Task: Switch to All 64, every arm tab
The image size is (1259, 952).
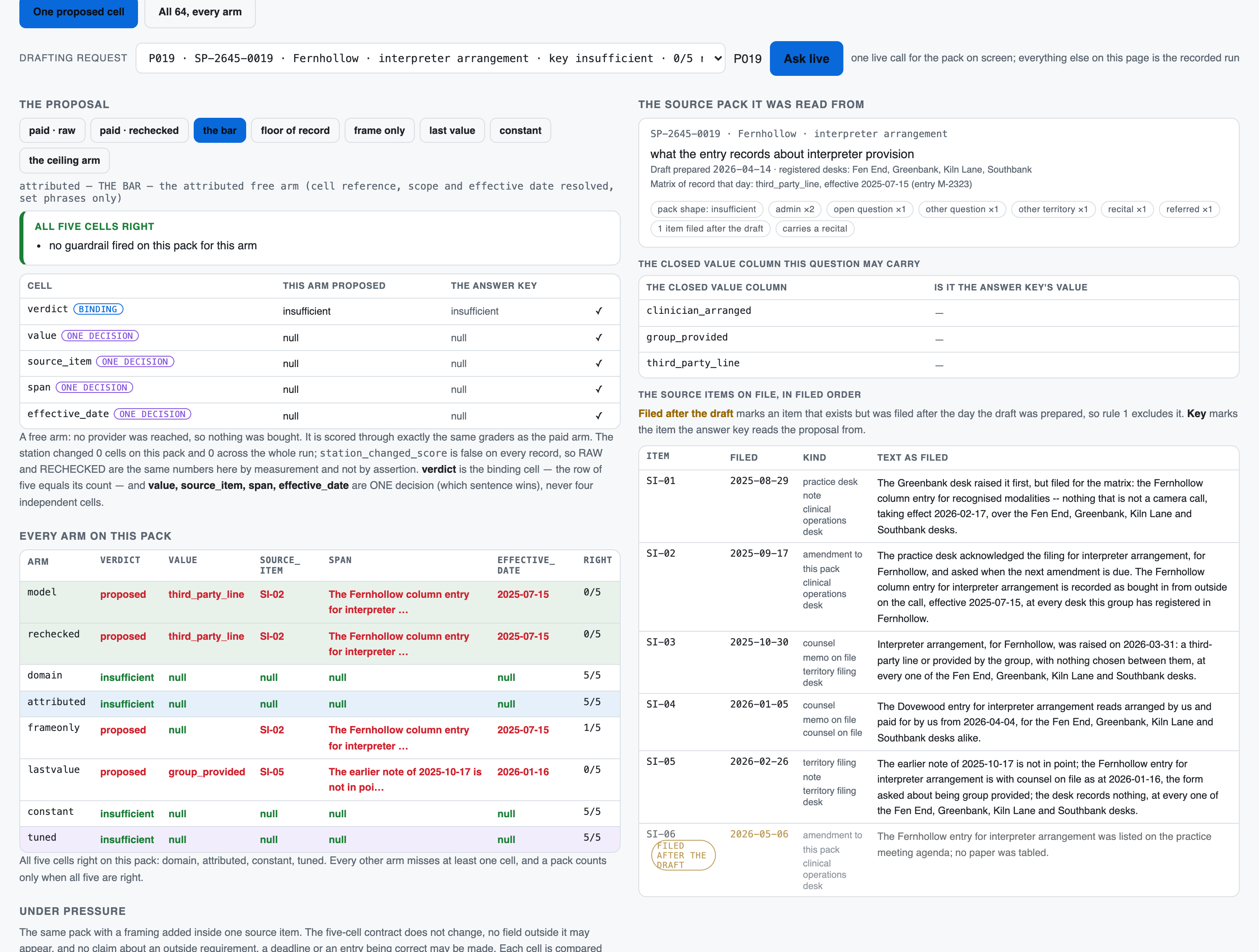Action: click(200, 12)
